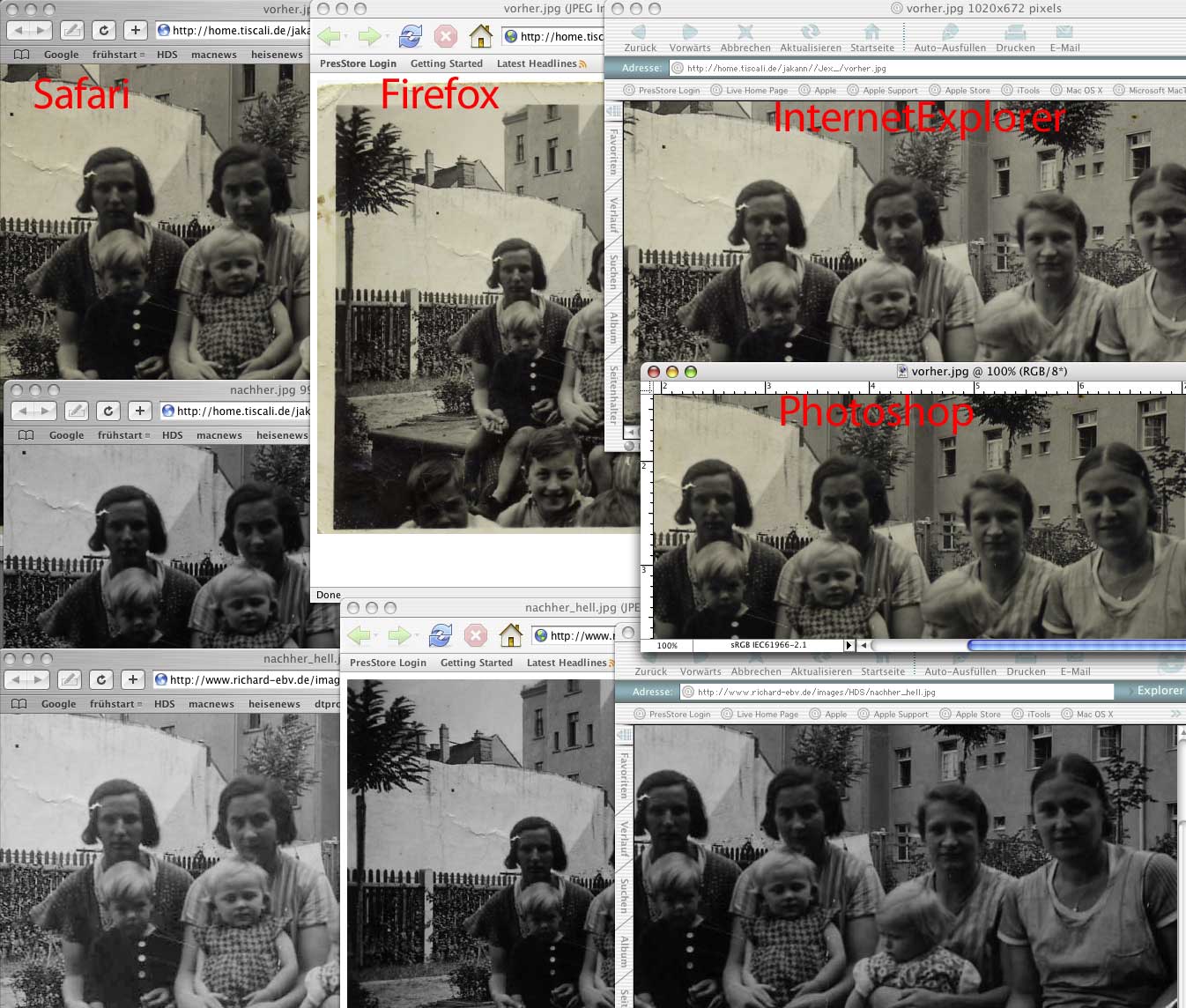This screenshot has height=1008, width=1186.
Task: Open the Suchen side tab in upper Internet Explorer
Action: click(x=613, y=272)
